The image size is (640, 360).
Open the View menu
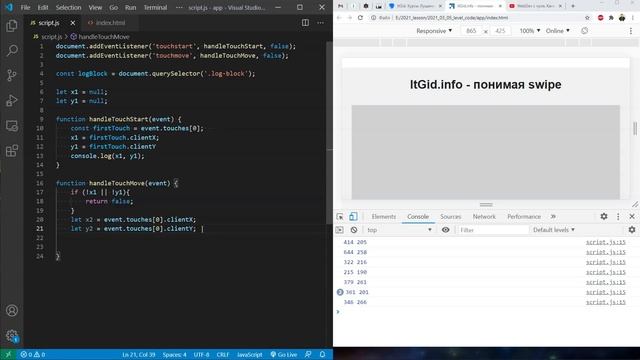point(95,7)
